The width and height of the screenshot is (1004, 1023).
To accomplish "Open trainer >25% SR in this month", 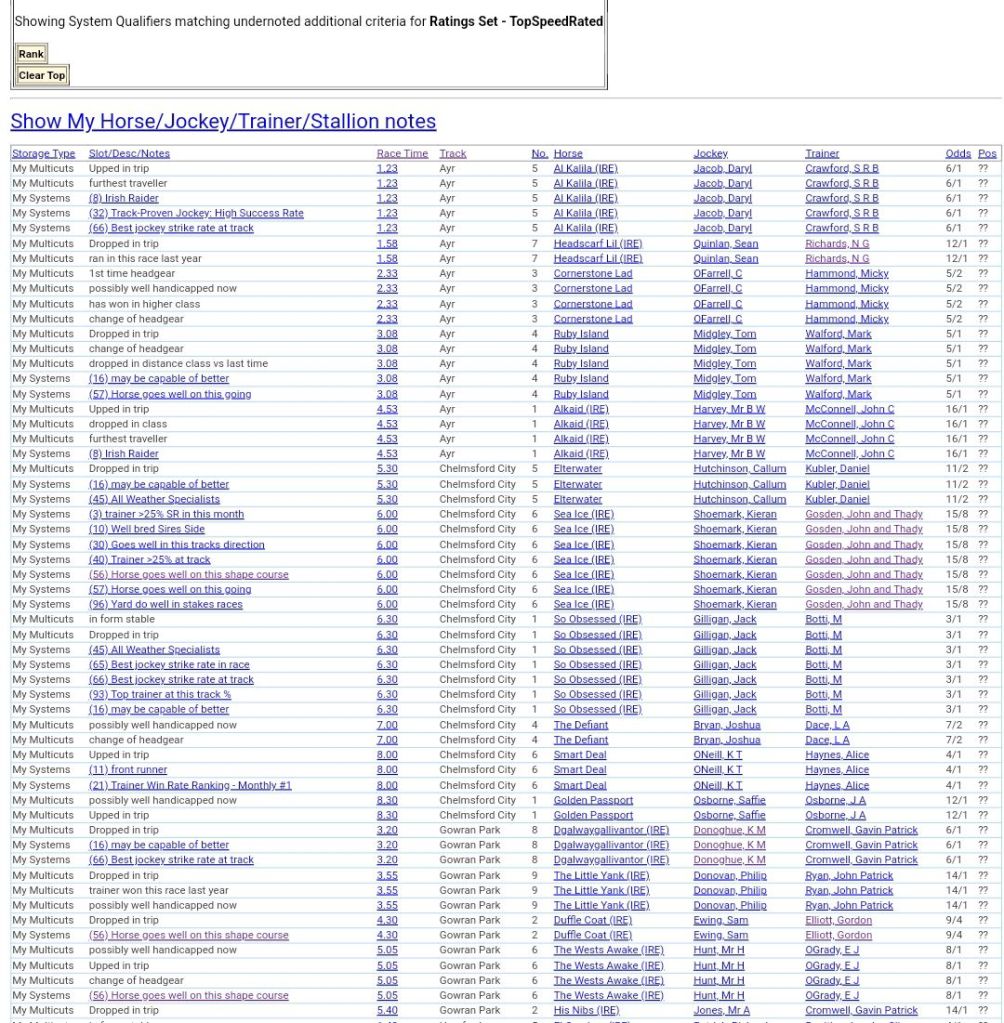I will [x=166, y=514].
